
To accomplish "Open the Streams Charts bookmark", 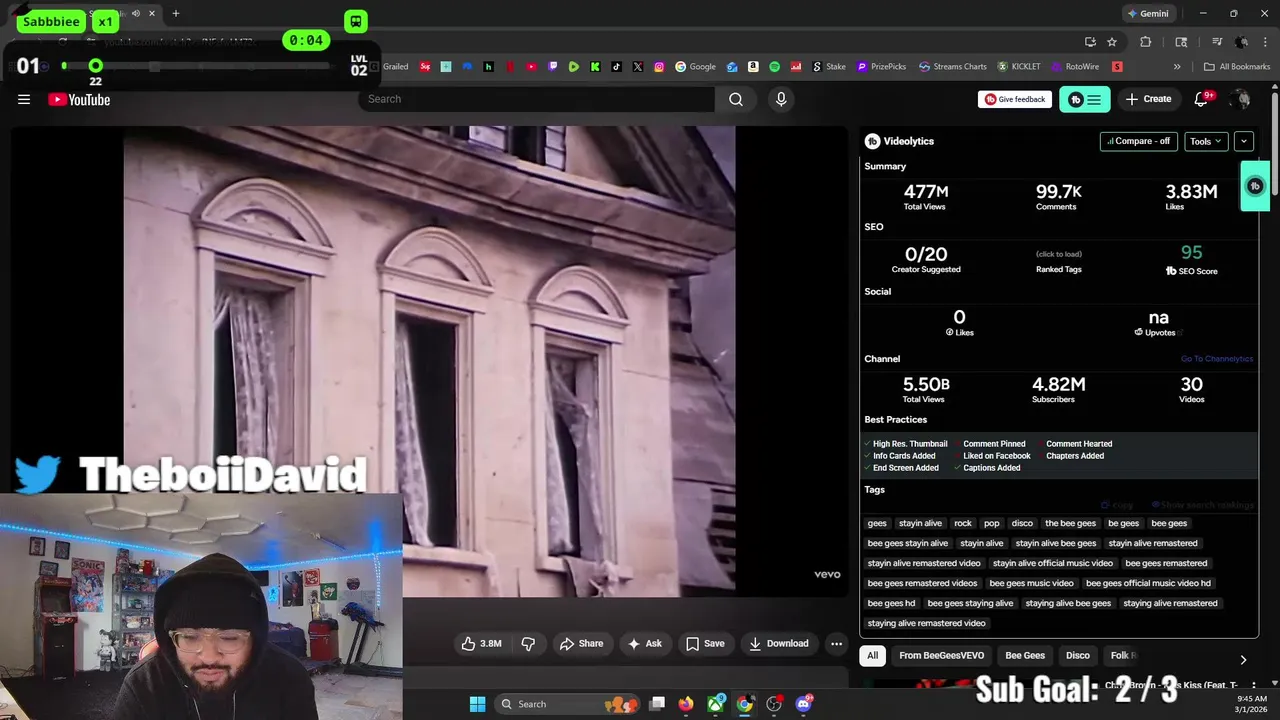I will pyautogui.click(x=953, y=67).
